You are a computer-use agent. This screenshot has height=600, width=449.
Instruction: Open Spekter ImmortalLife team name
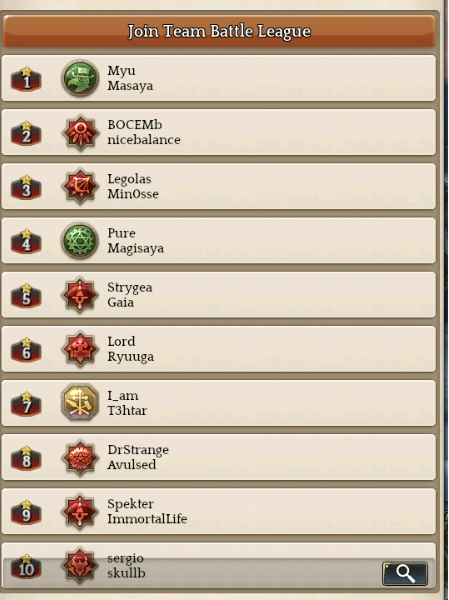pyautogui.click(x=147, y=512)
